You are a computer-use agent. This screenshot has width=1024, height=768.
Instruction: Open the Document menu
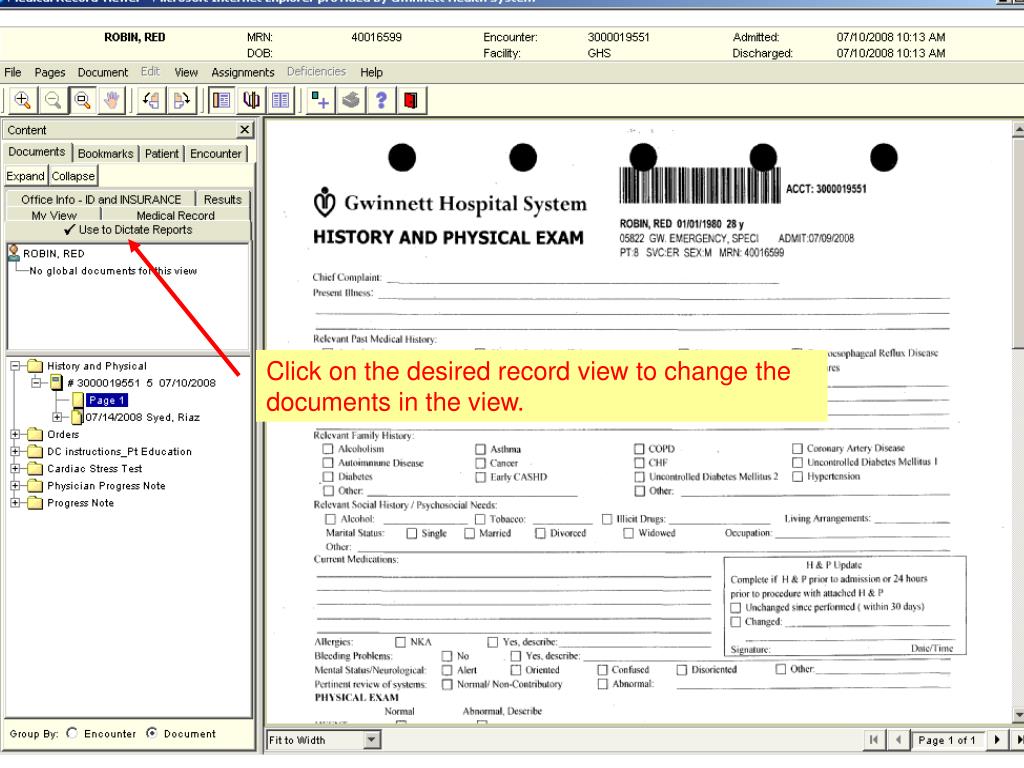coord(103,72)
